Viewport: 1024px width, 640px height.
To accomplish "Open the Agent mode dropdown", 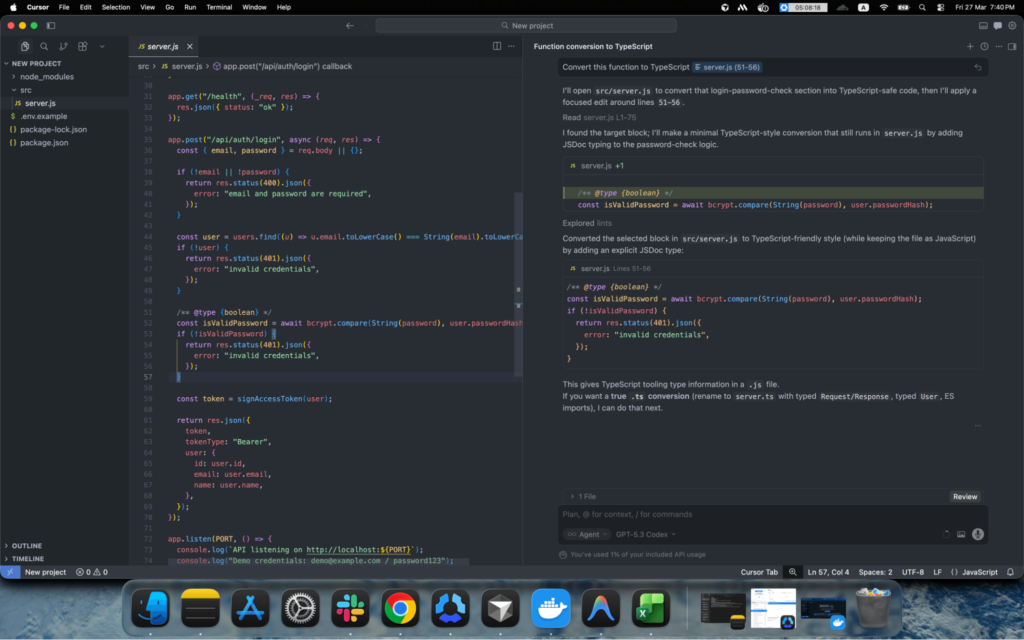I will coord(588,533).
